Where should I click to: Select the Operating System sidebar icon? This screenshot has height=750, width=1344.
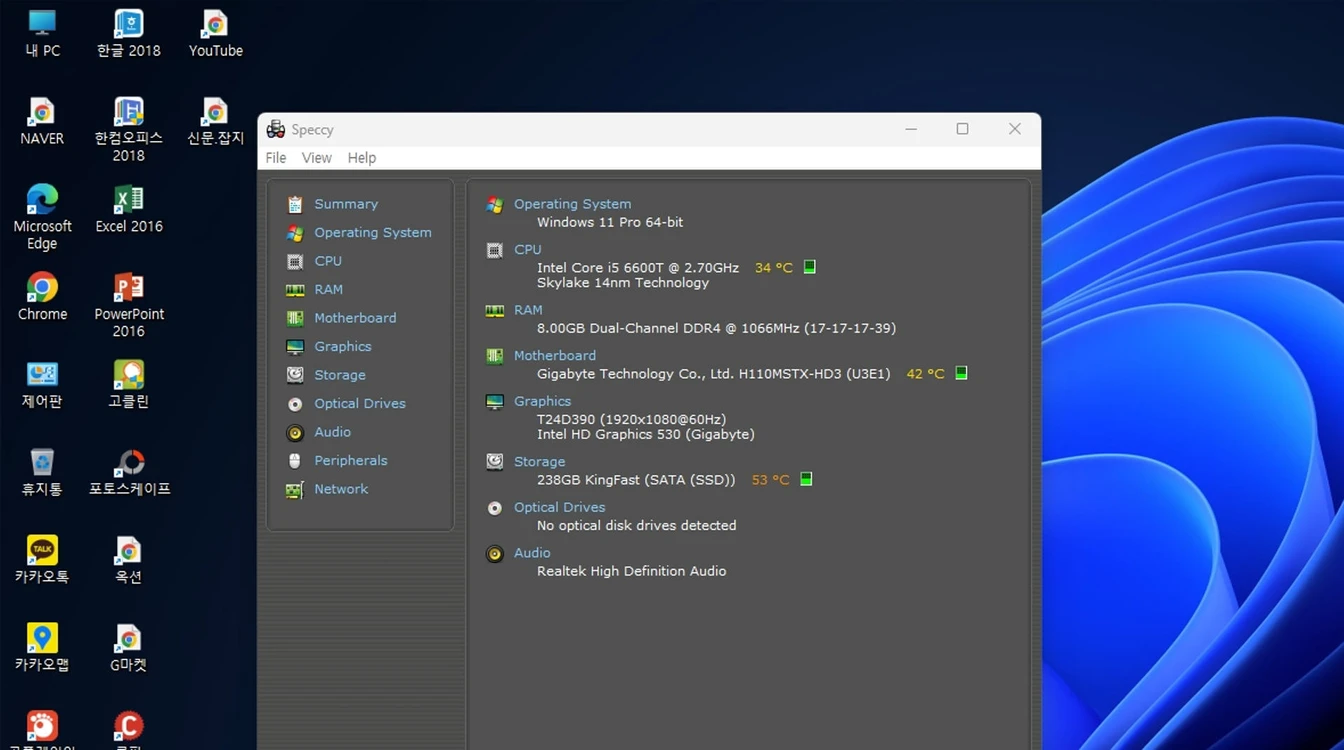(x=295, y=233)
